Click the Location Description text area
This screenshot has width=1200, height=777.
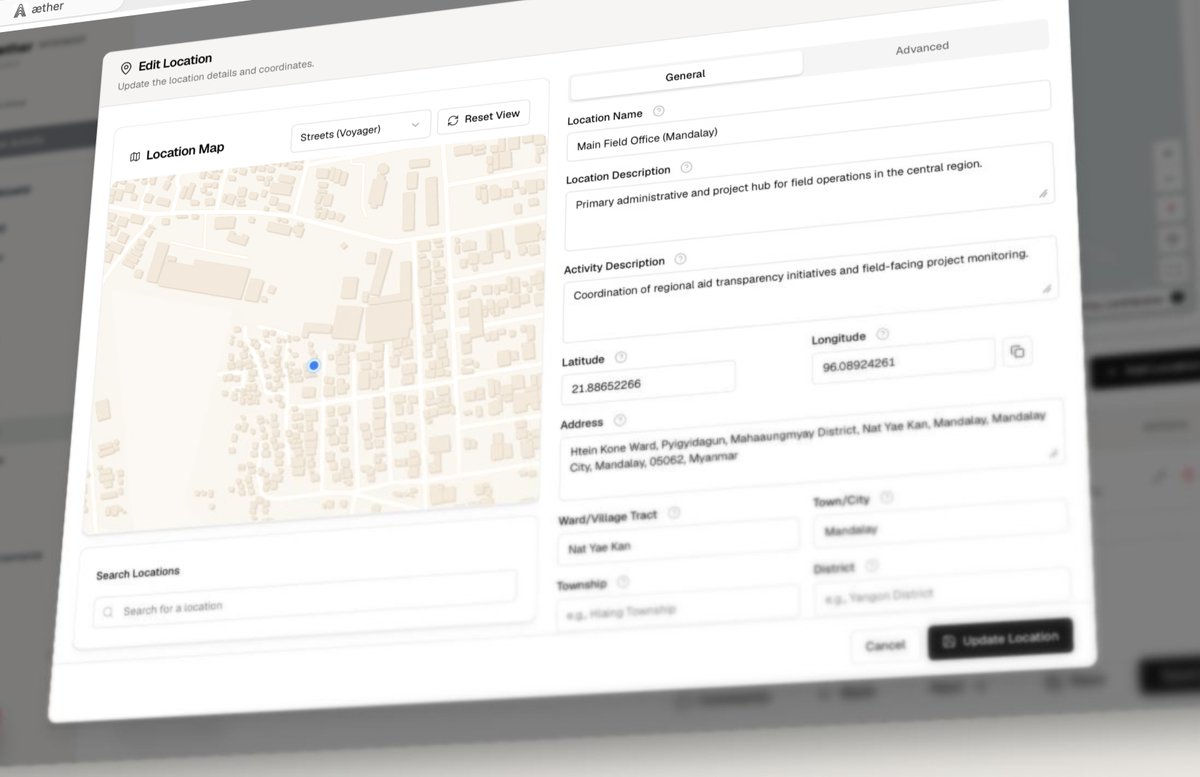809,196
